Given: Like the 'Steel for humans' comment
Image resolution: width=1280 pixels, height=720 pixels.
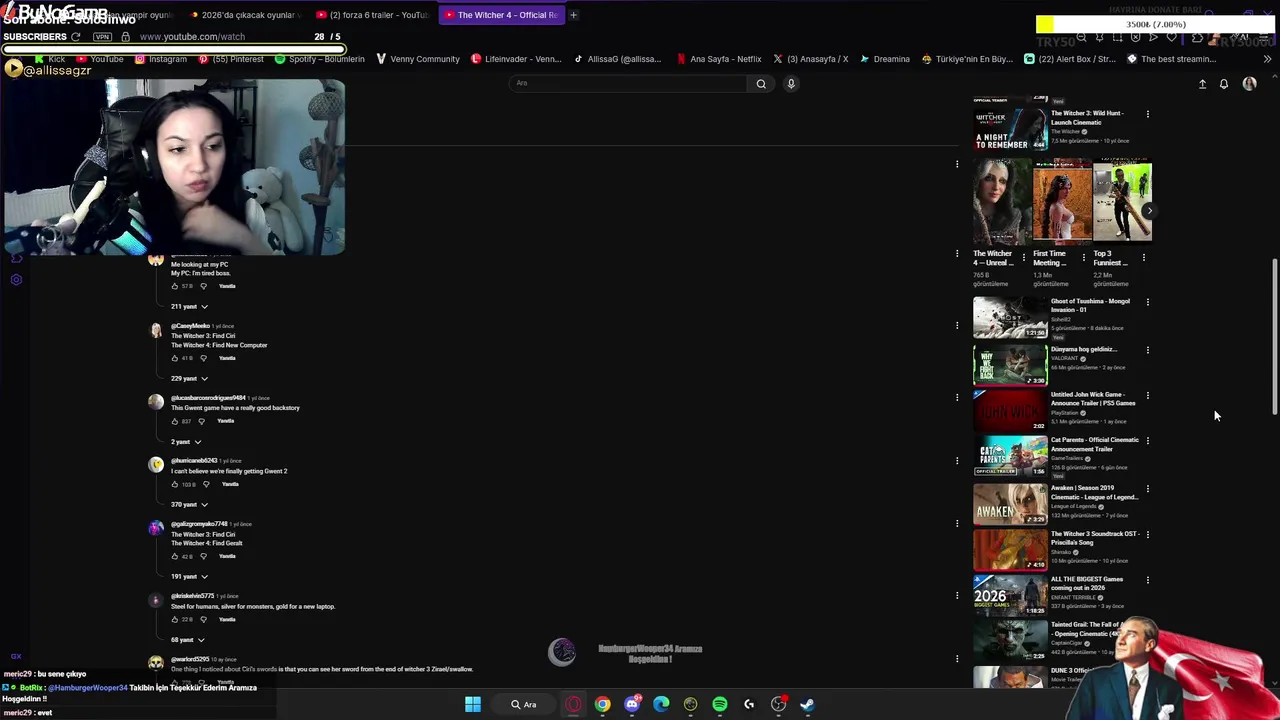Looking at the screenshot, I should [x=175, y=619].
